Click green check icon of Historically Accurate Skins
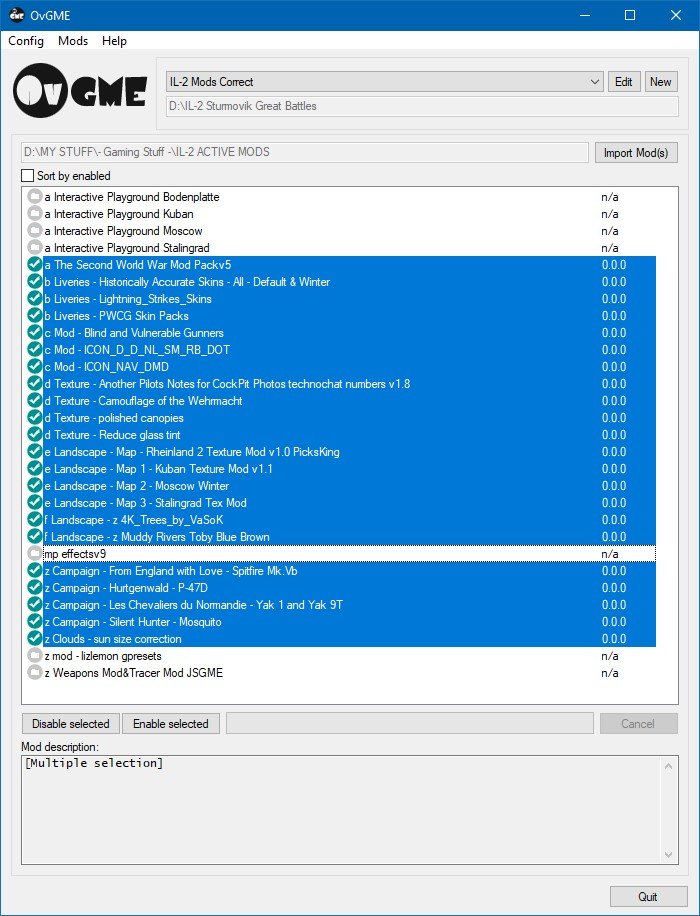The width and height of the screenshot is (700, 916). click(x=34, y=282)
